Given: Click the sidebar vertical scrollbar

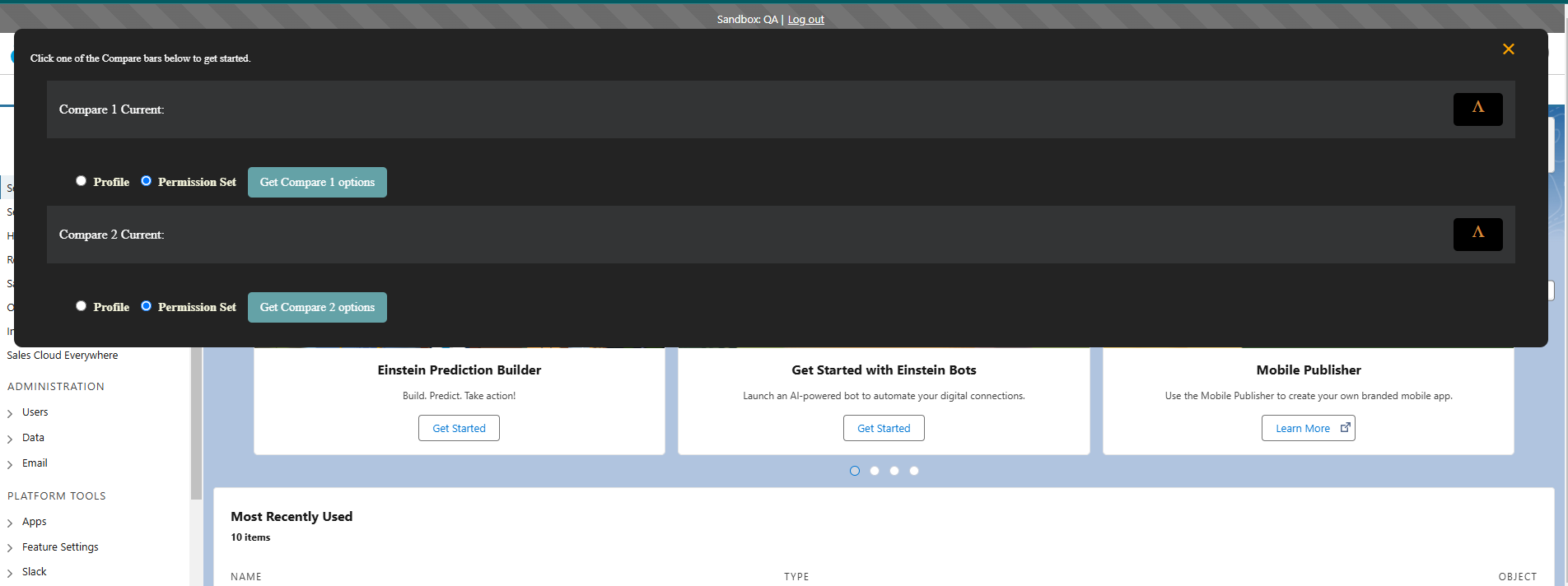Looking at the screenshot, I should point(196,423).
